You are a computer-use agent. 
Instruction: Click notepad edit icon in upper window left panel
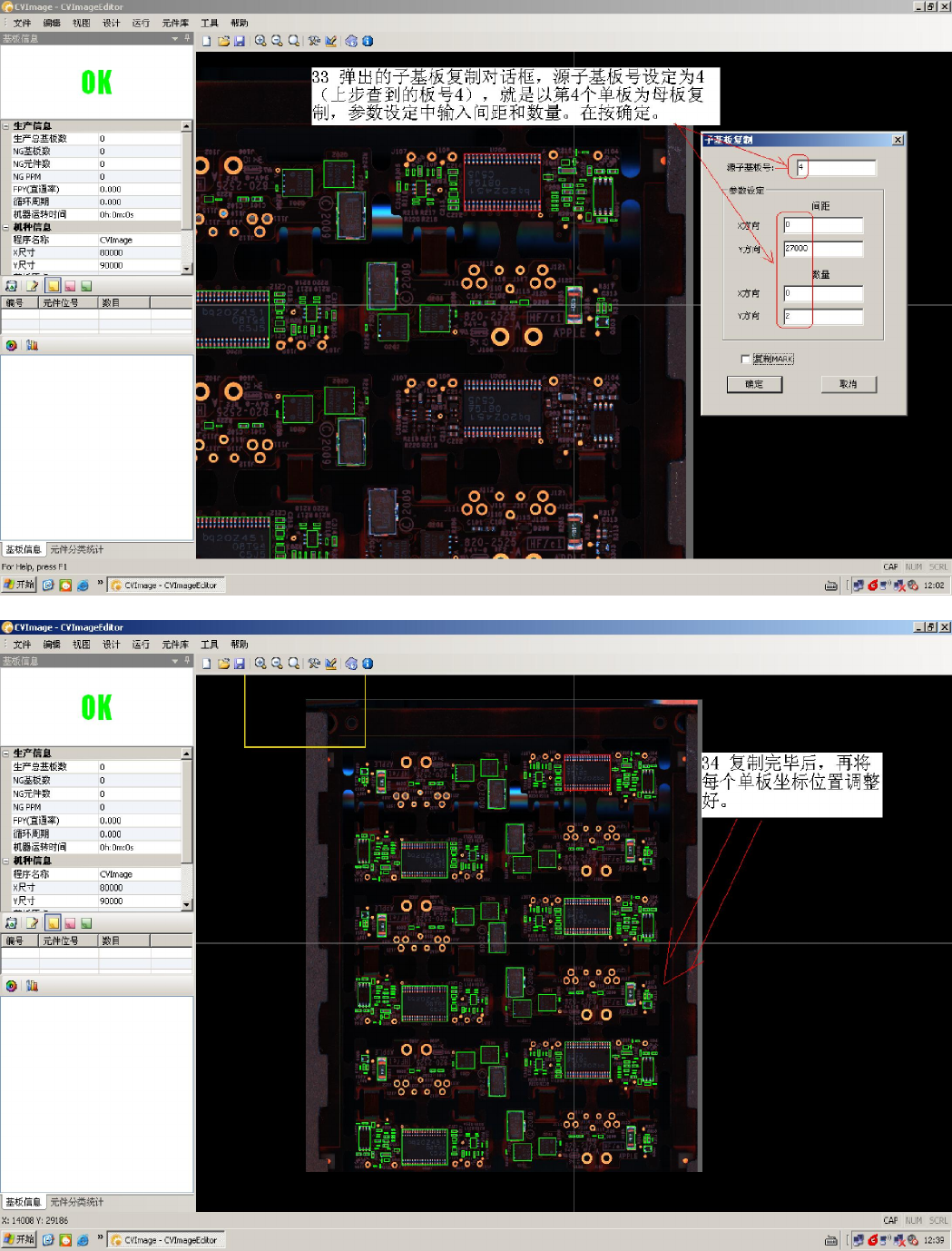32,286
